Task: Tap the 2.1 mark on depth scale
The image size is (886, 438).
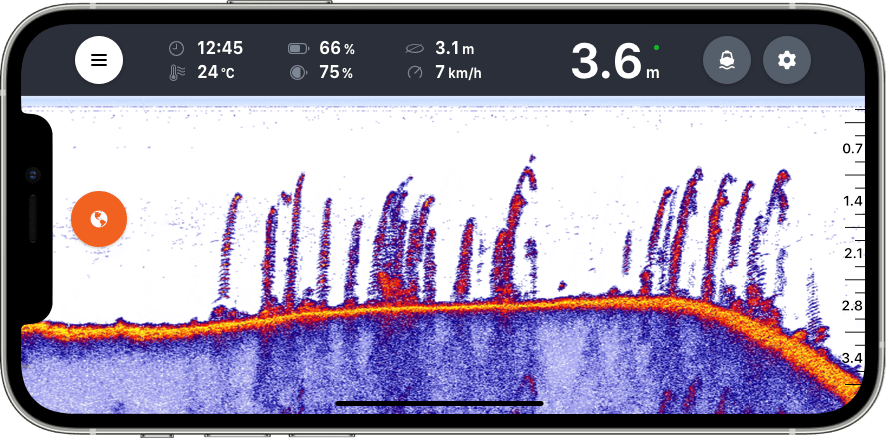Action: pos(852,253)
